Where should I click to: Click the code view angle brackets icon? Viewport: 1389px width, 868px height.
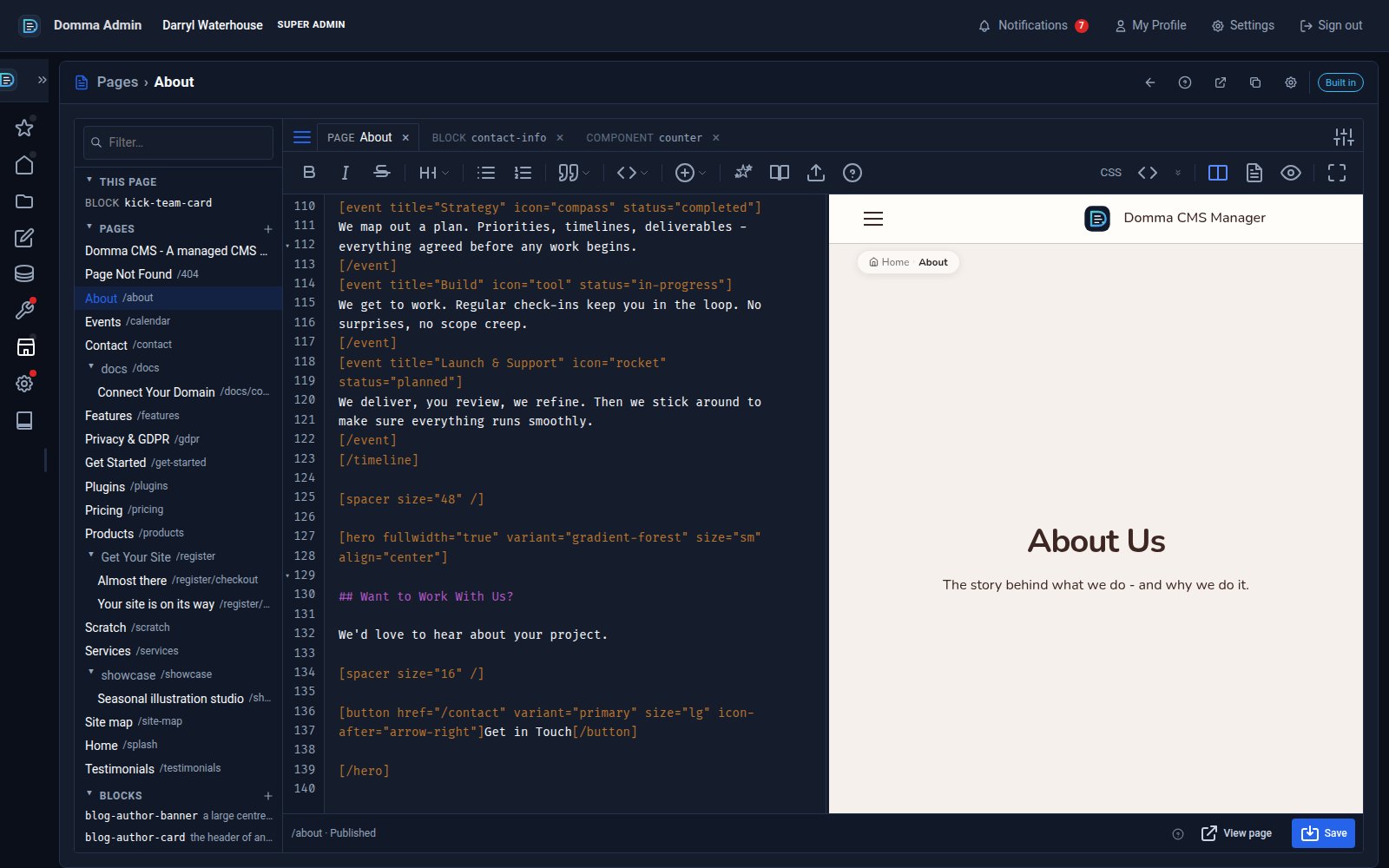pyautogui.click(x=1148, y=173)
